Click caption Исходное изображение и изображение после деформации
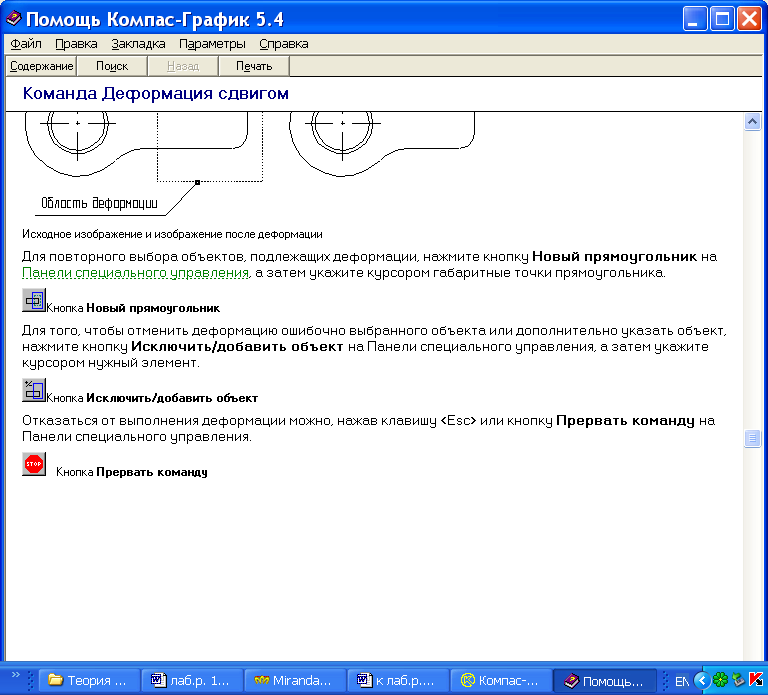The width and height of the screenshot is (768, 695). click(172, 234)
